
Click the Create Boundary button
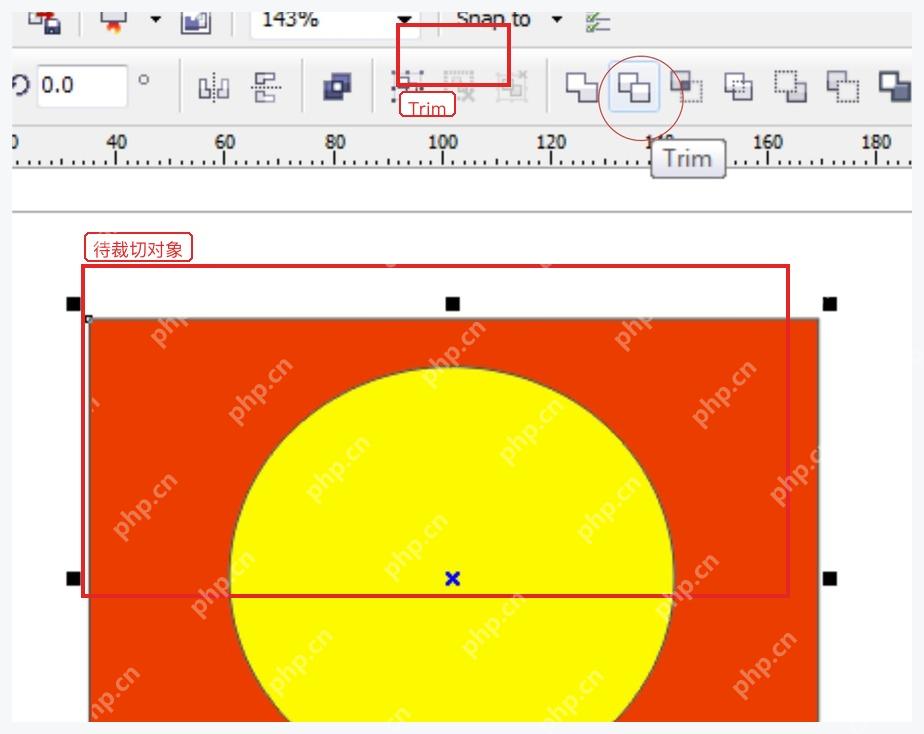pyautogui.click(x=895, y=87)
